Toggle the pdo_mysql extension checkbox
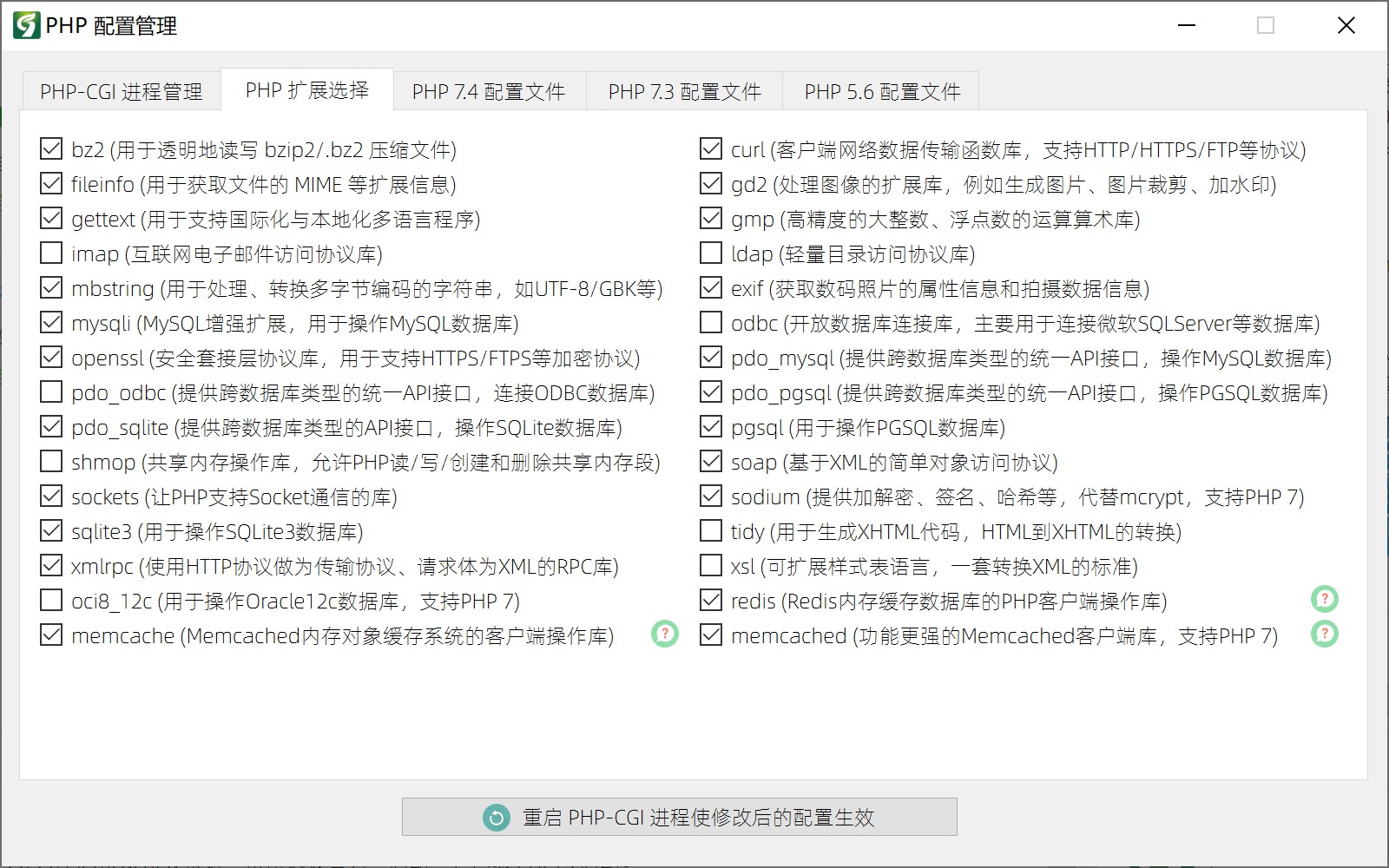Viewport: 1389px width, 868px height. click(711, 358)
